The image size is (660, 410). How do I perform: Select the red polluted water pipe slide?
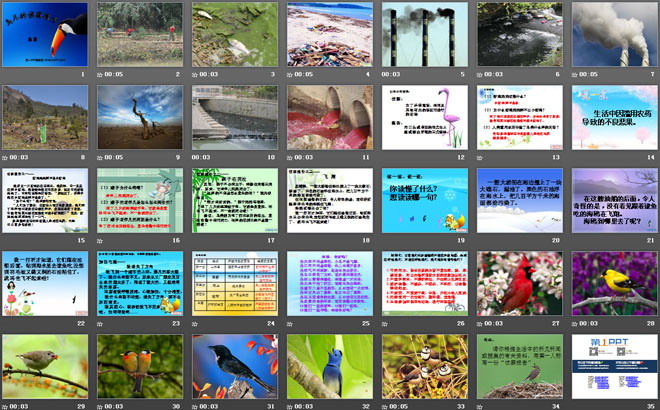[328, 117]
